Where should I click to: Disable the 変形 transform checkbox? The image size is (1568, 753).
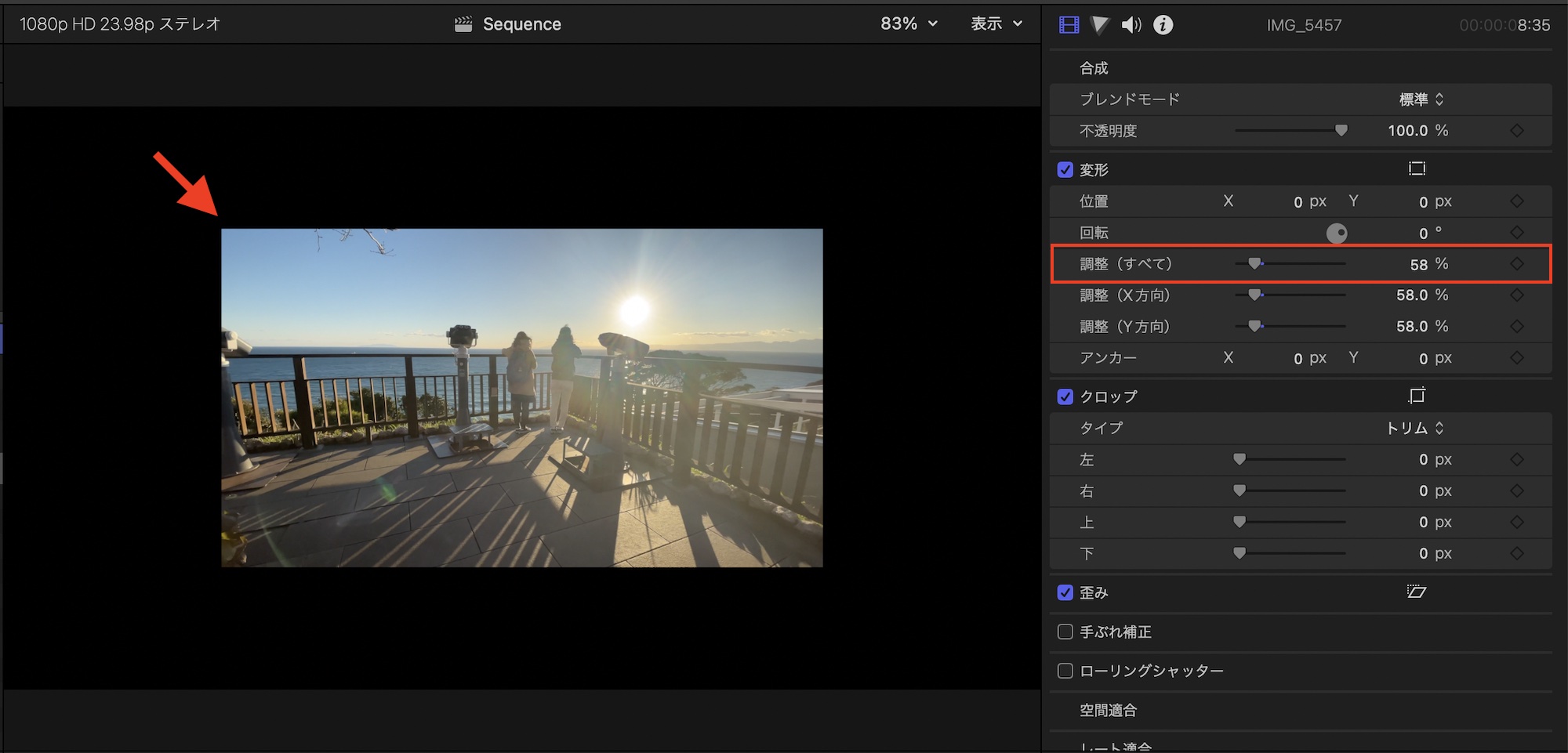[x=1065, y=170]
